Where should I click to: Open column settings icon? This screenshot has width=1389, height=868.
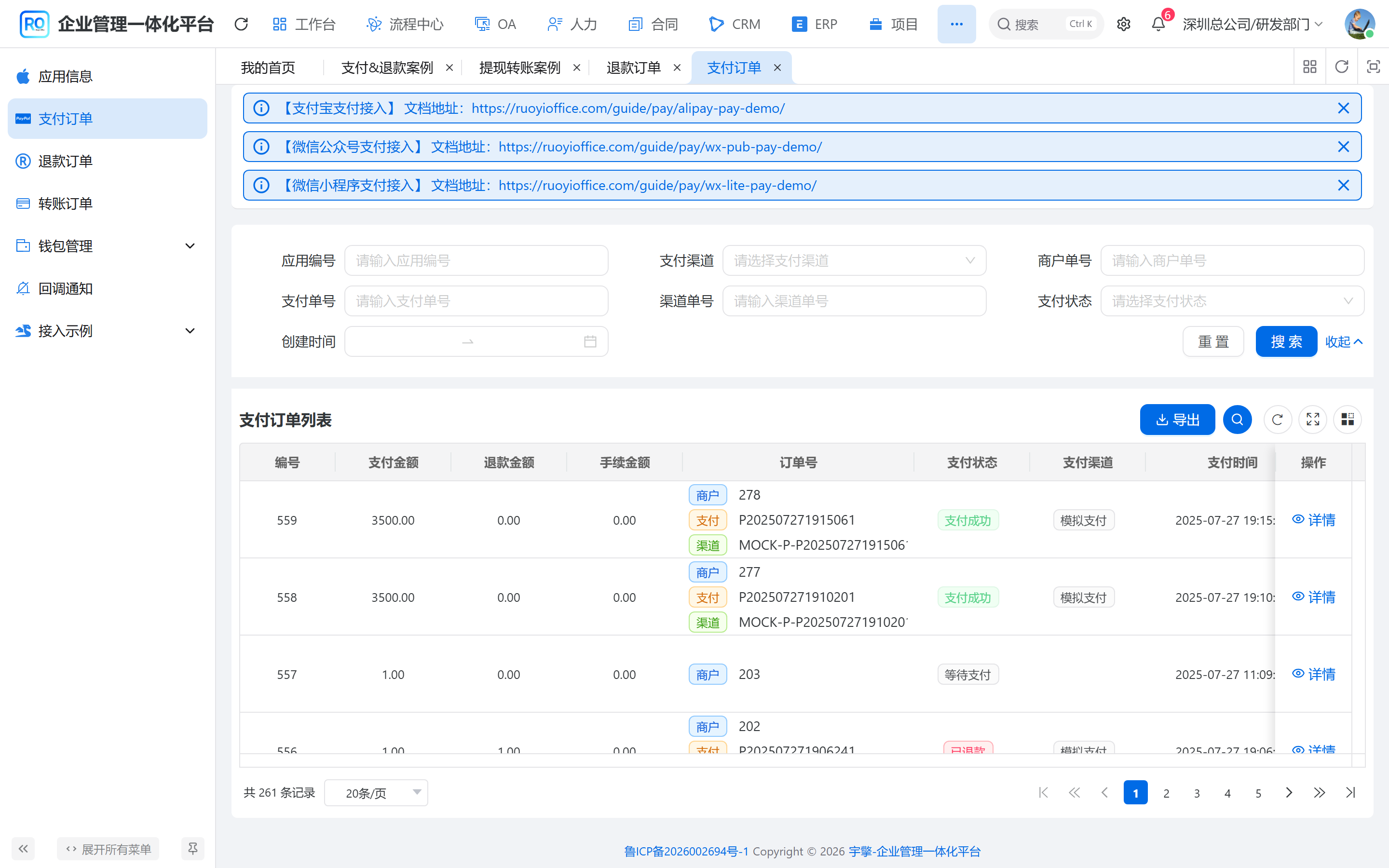coord(1347,420)
